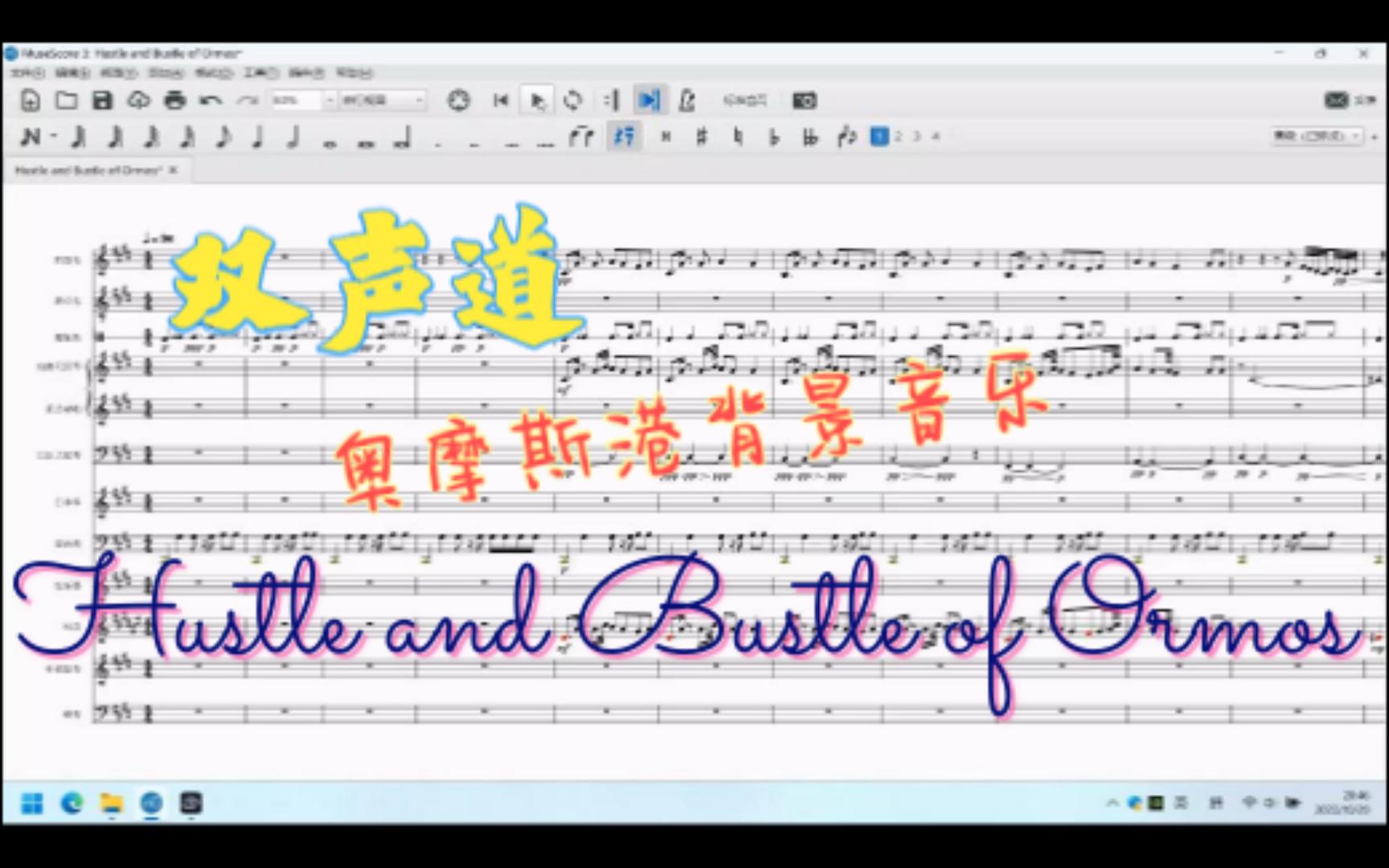Toggle loop playback
The image size is (1389, 868).
[x=573, y=100]
